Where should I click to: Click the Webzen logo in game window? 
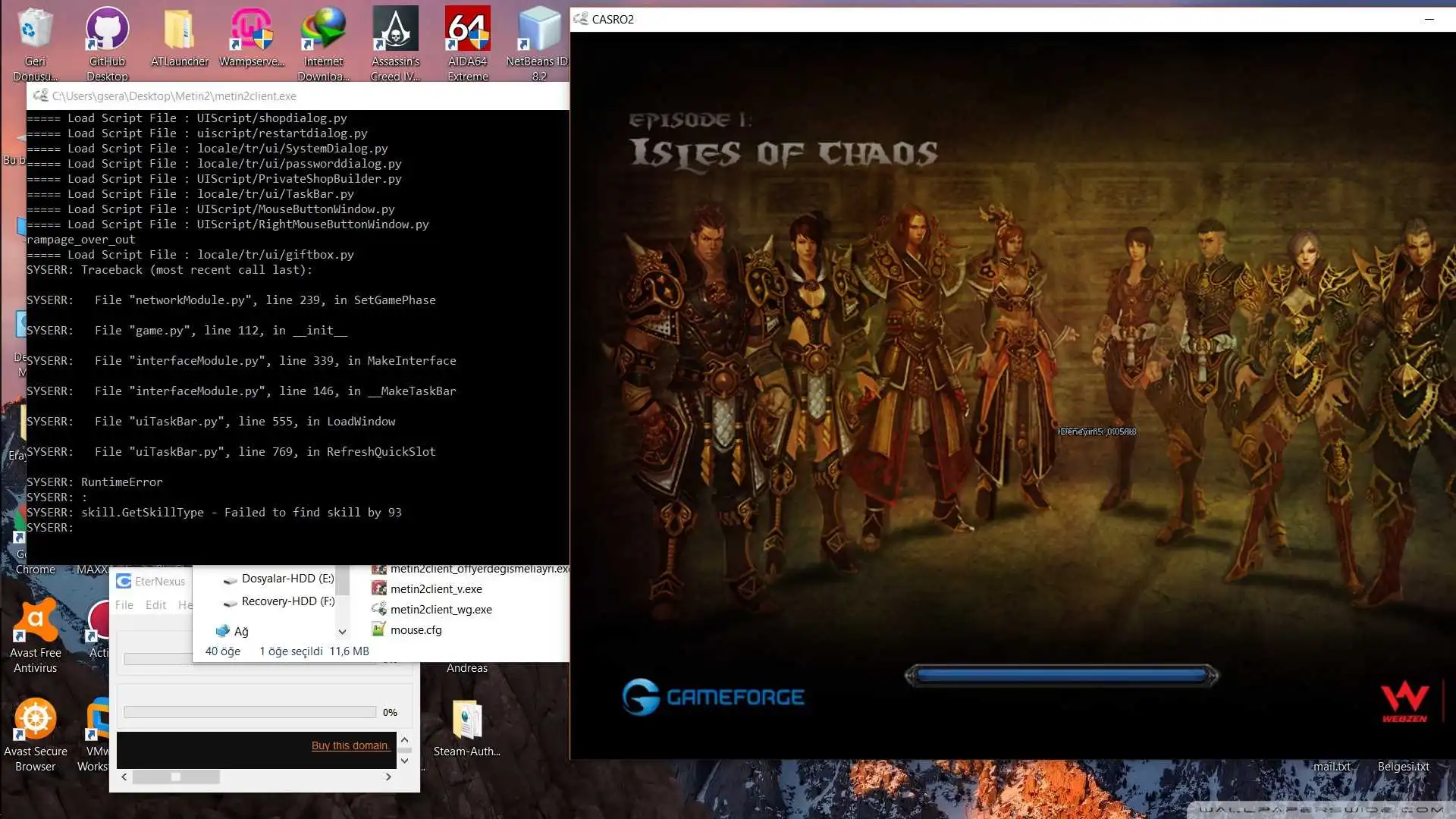[x=1404, y=701]
